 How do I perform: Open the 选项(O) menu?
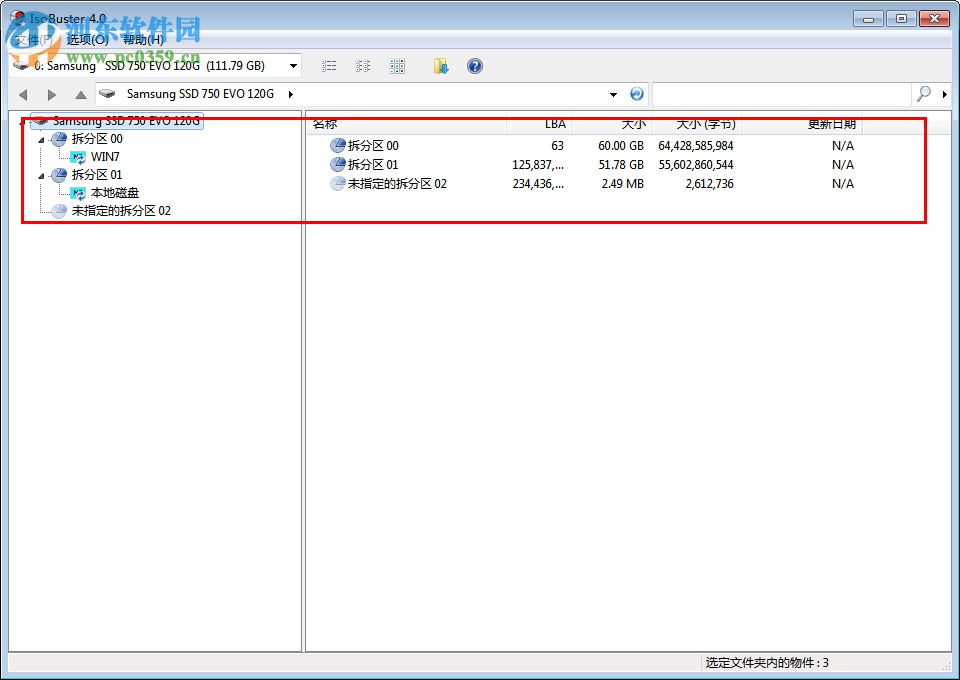(x=87, y=41)
